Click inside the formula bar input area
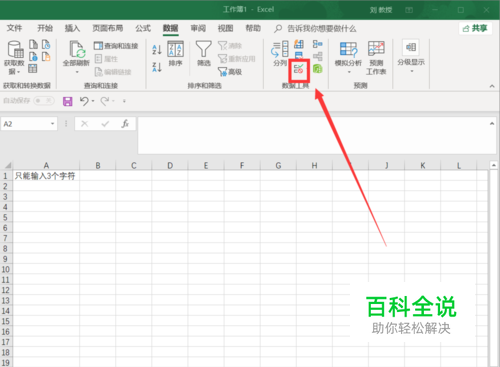500x367 pixels. click(x=312, y=135)
